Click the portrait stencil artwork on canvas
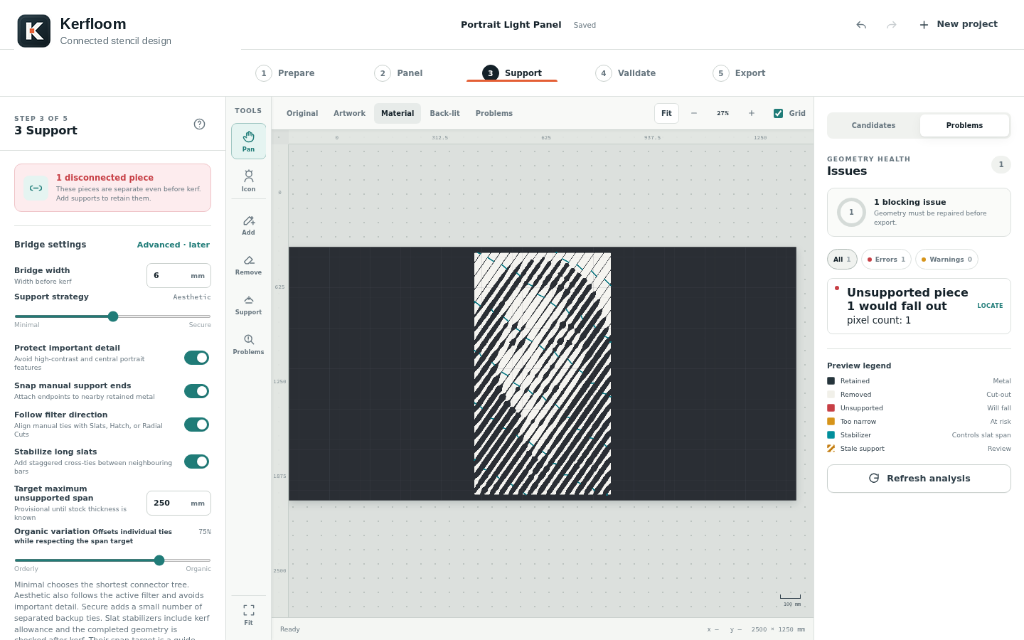1024x640 pixels. click(543, 374)
